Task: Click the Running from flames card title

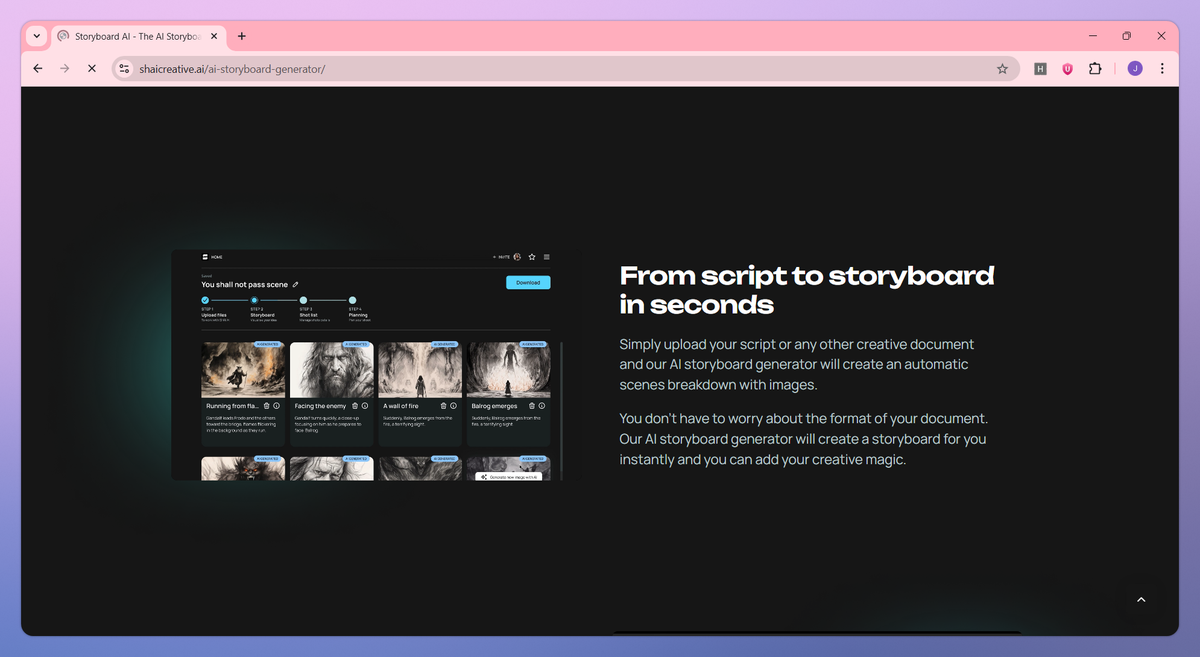Action: click(233, 406)
